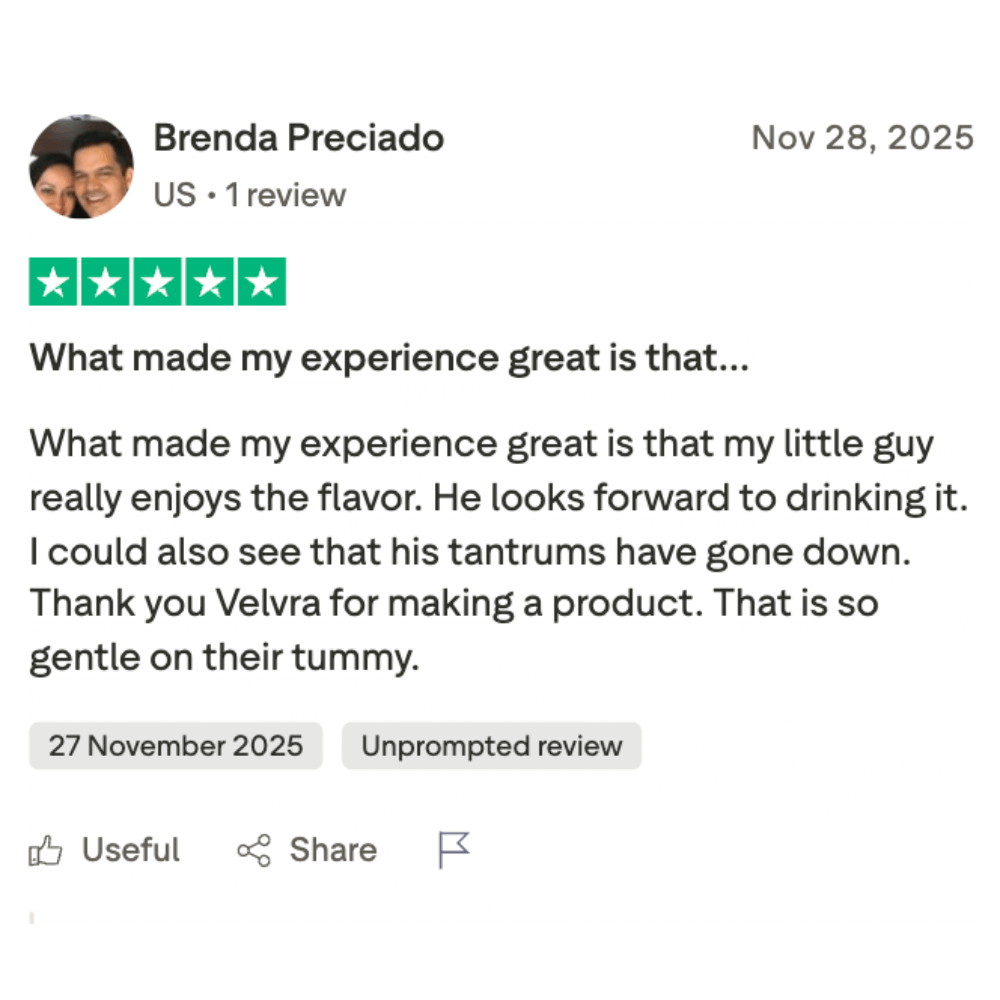The width and height of the screenshot is (1000, 1000).
Task: Click the 'Share' text label
Action: 333,850
